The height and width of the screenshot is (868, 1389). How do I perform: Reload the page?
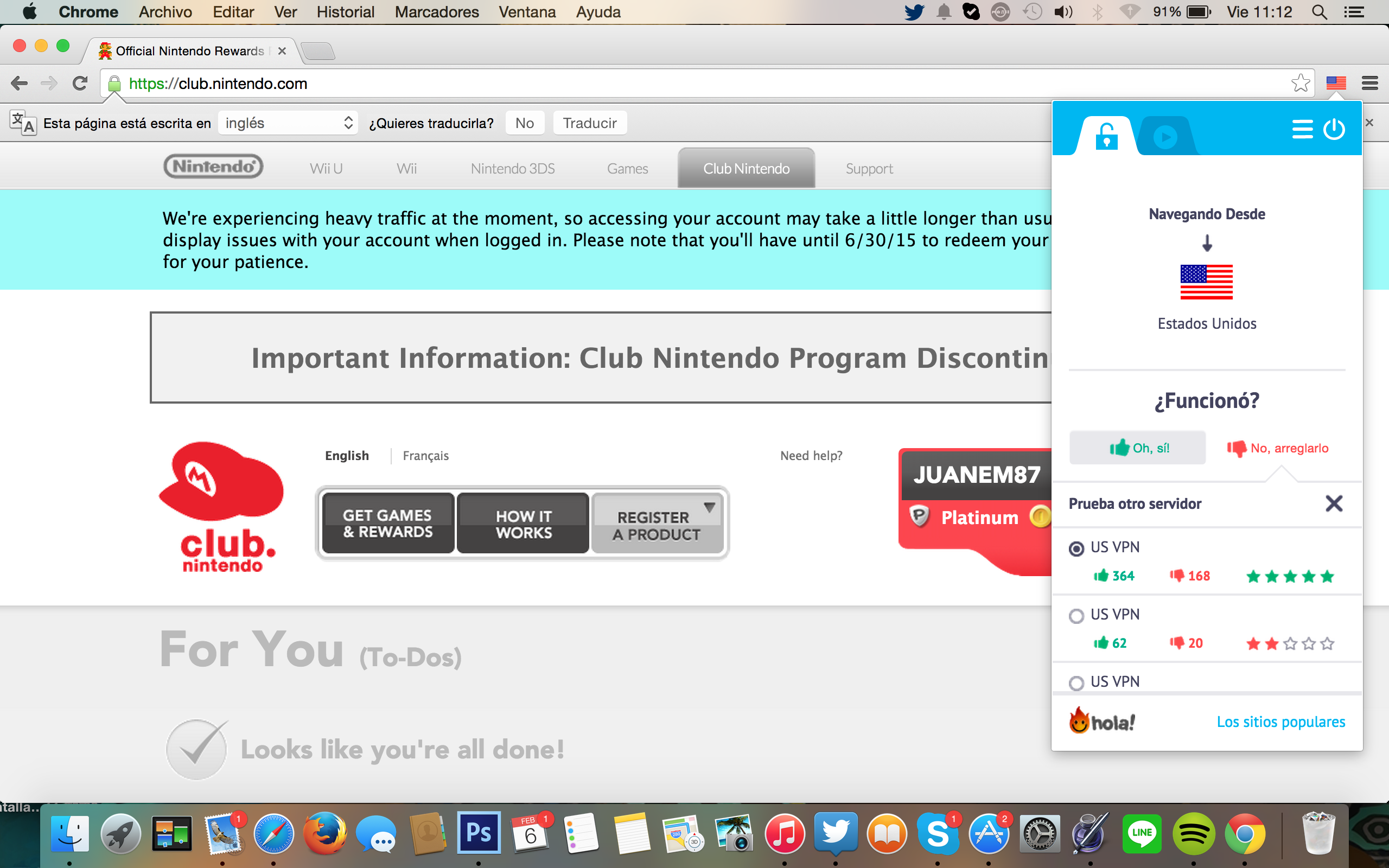click(x=80, y=84)
